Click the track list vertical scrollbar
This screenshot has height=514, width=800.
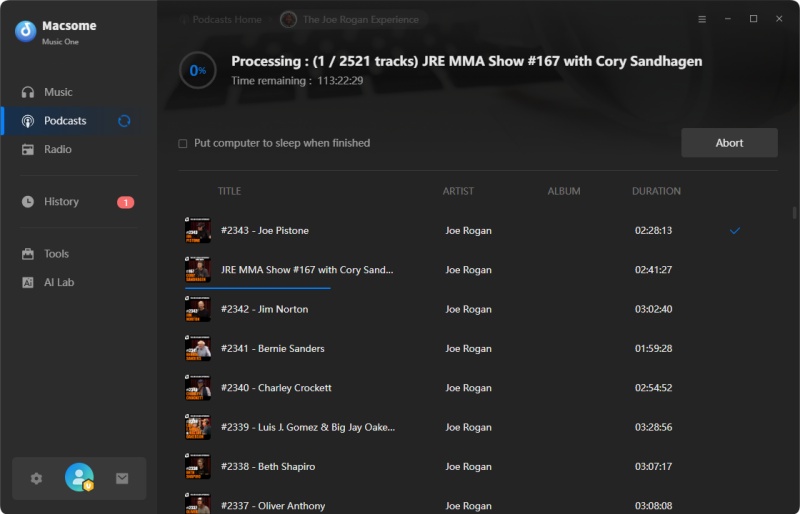tap(794, 212)
